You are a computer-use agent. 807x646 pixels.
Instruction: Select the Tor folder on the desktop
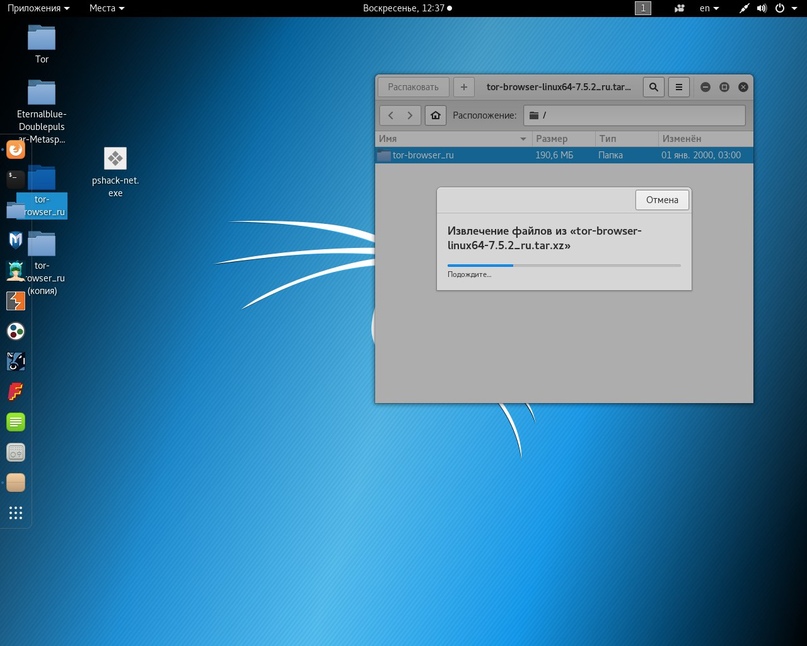click(42, 44)
